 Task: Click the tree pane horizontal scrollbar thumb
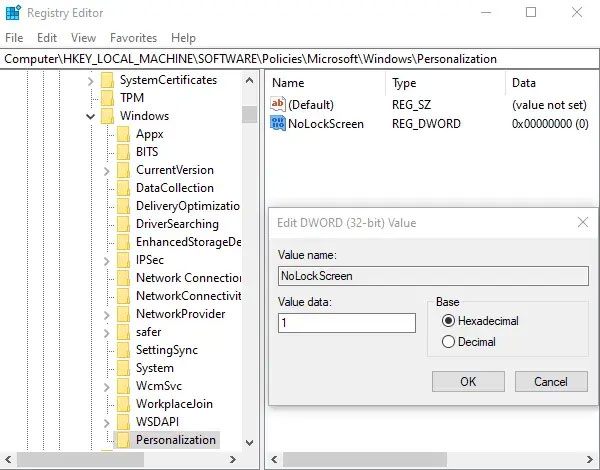(80, 459)
